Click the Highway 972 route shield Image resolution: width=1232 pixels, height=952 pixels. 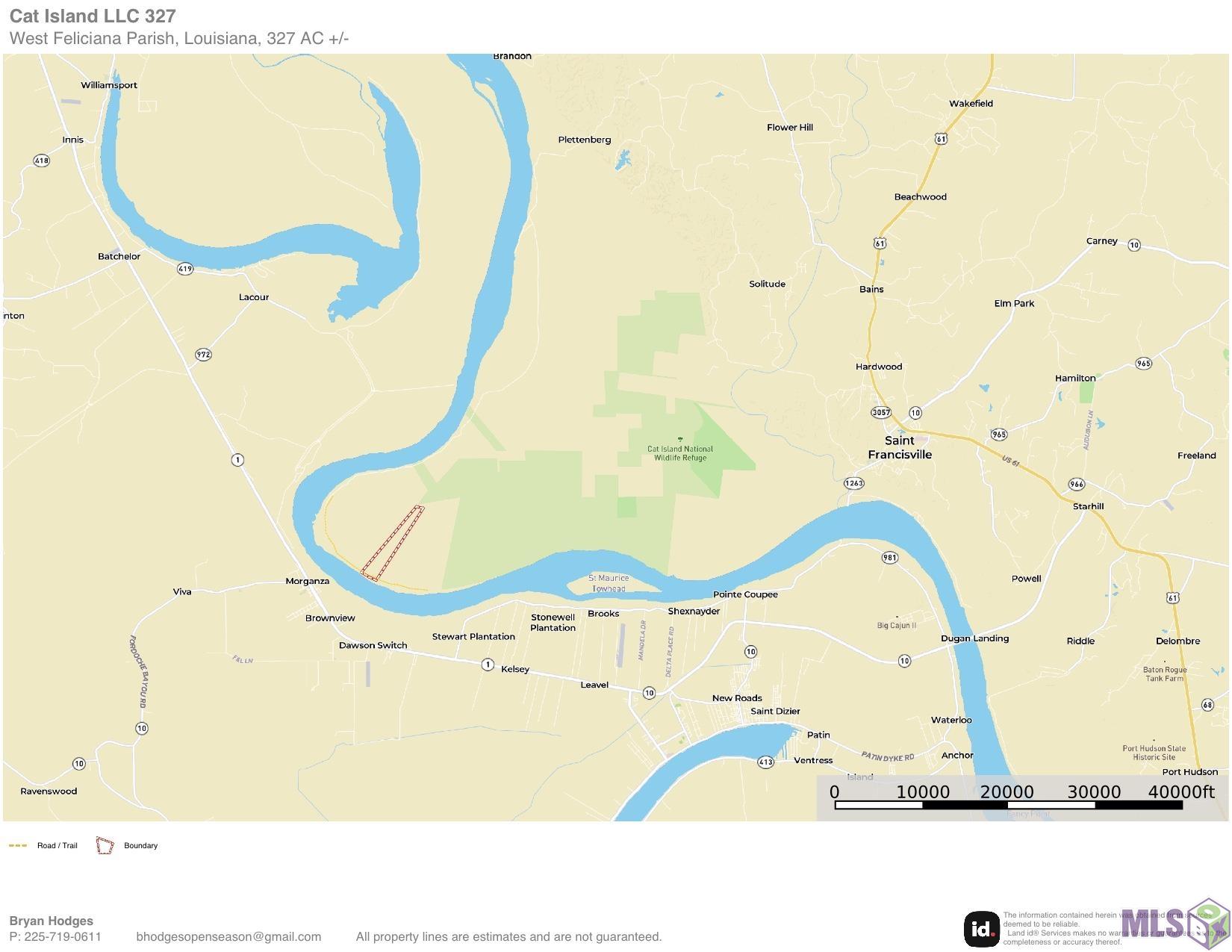(x=203, y=355)
